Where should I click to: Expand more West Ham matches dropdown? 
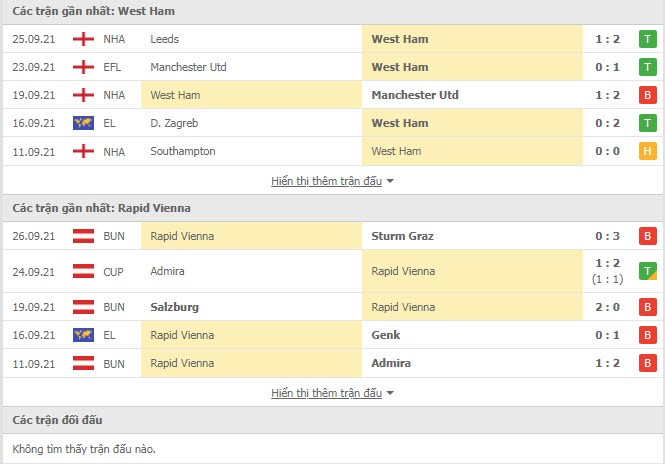point(332,181)
